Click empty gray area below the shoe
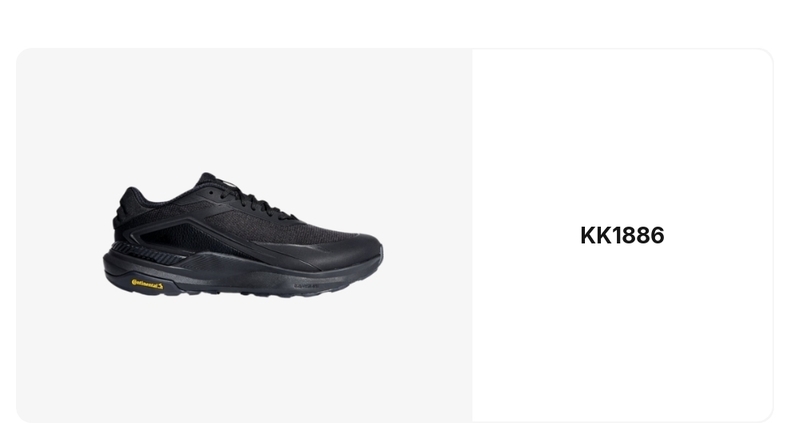 point(244,360)
